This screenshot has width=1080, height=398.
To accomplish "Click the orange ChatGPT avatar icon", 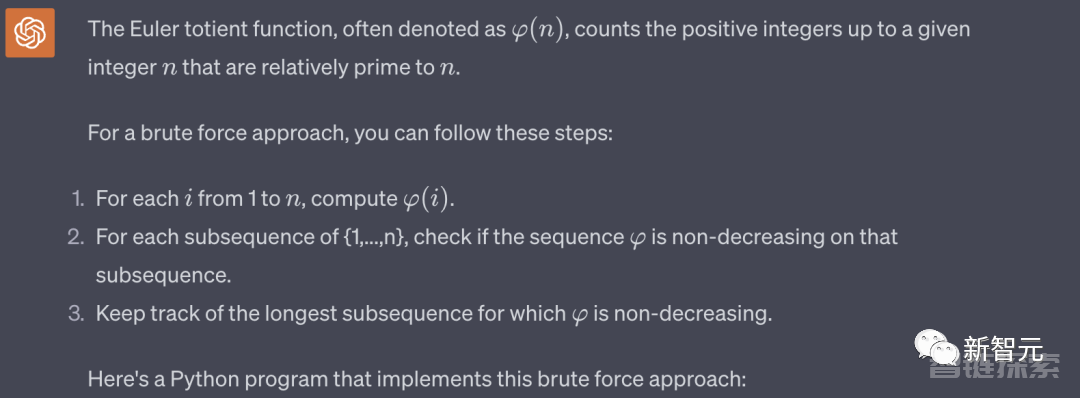I will pos(30,32).
